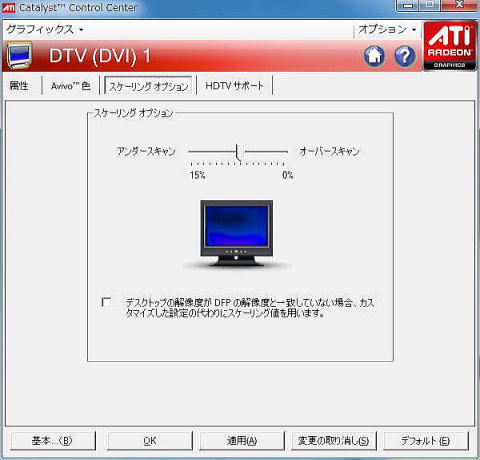Screen dimensions: 480x460
Task: Click the デフォルト(E) defaults button
Action: 426,441
